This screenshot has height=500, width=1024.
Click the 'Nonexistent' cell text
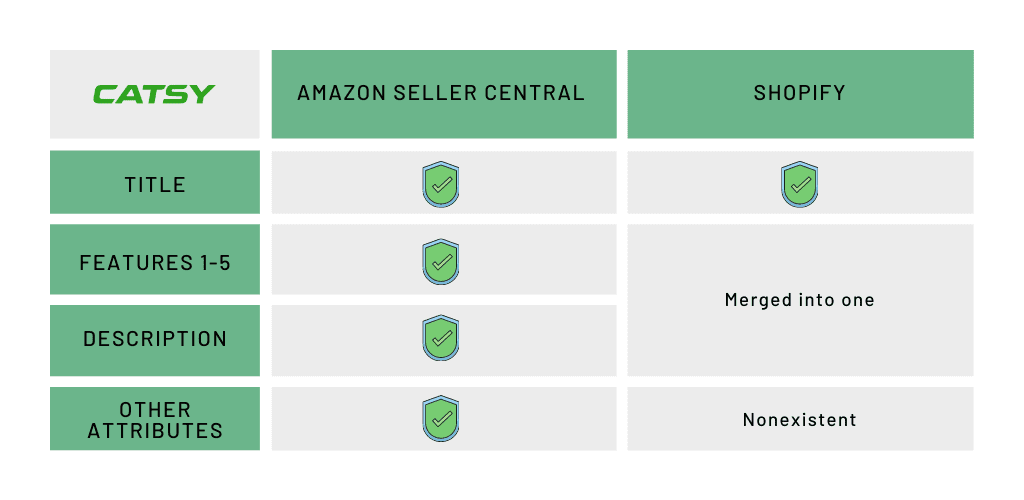pos(799,419)
